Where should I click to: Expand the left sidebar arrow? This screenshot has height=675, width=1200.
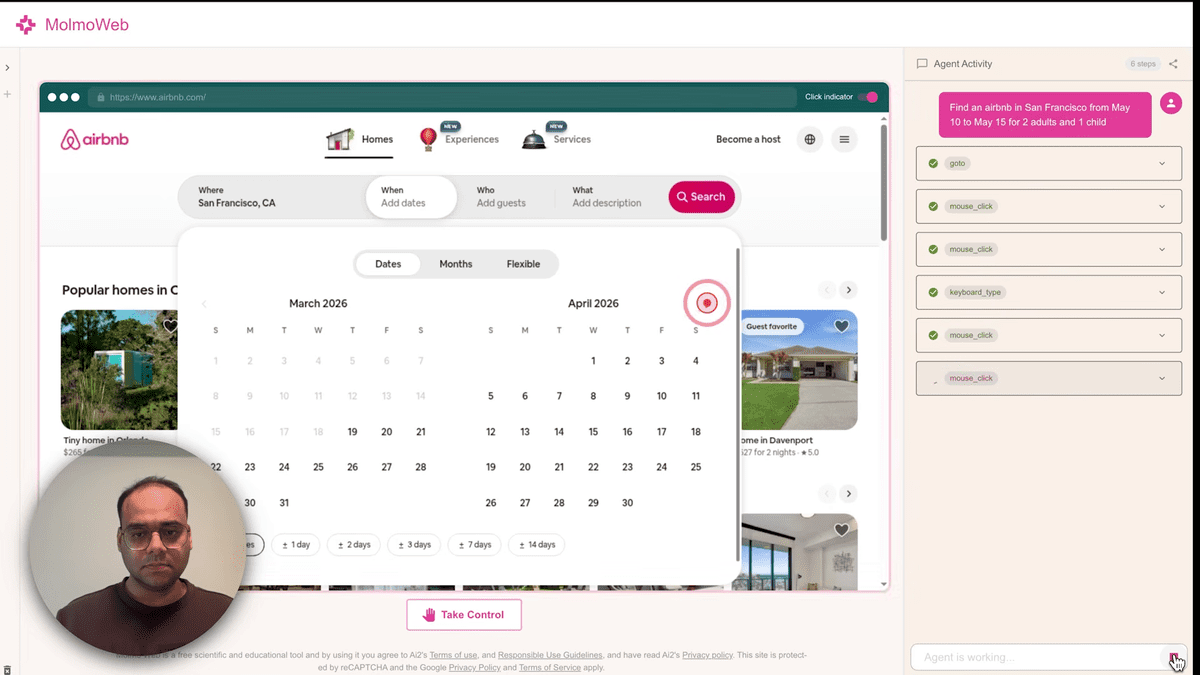7,68
